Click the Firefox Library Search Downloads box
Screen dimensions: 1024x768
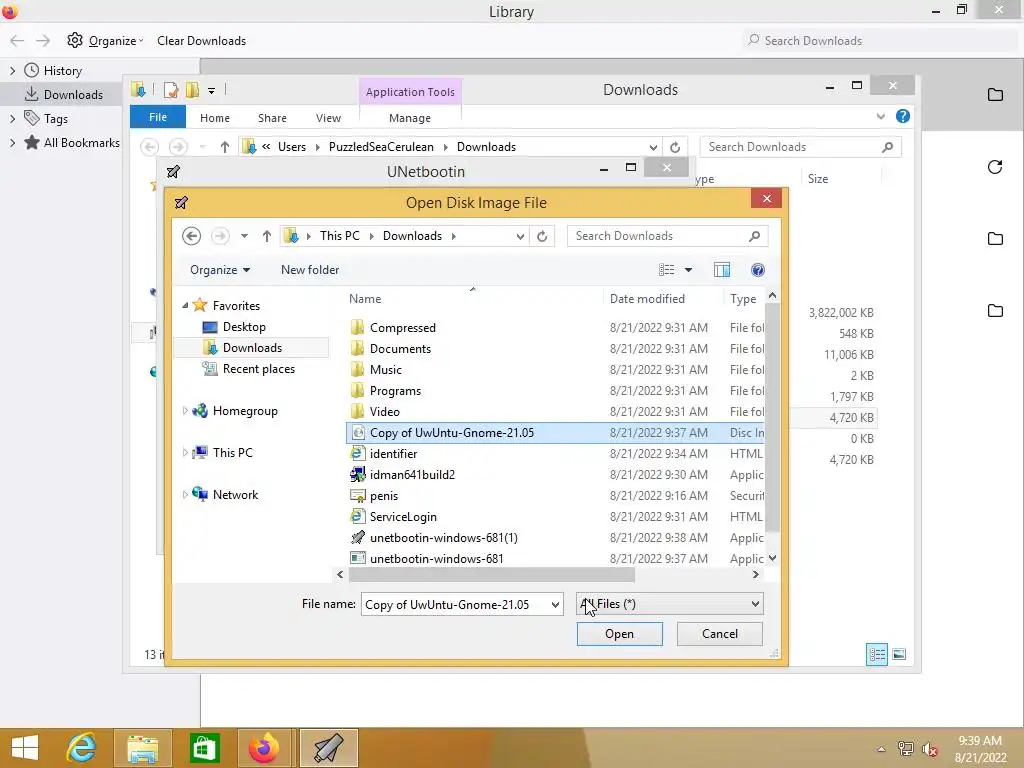tap(882, 40)
